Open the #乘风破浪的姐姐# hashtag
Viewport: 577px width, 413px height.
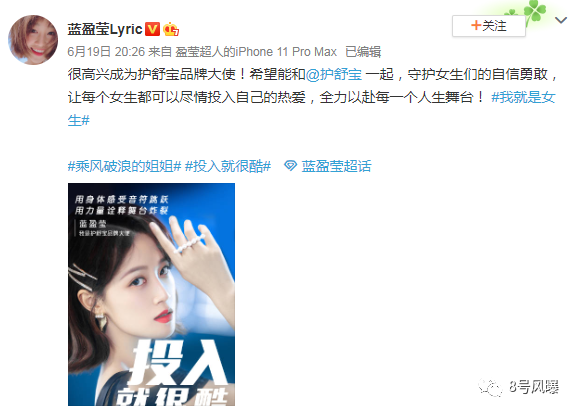(124, 166)
